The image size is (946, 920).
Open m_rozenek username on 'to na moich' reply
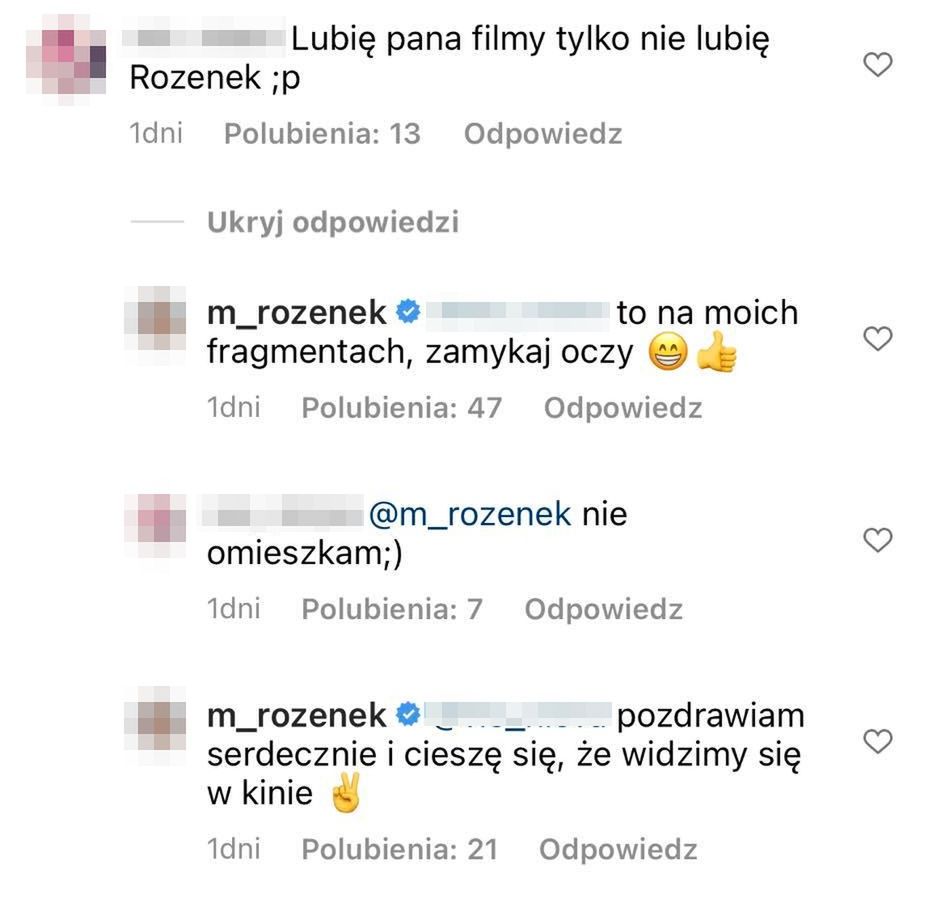click(296, 312)
